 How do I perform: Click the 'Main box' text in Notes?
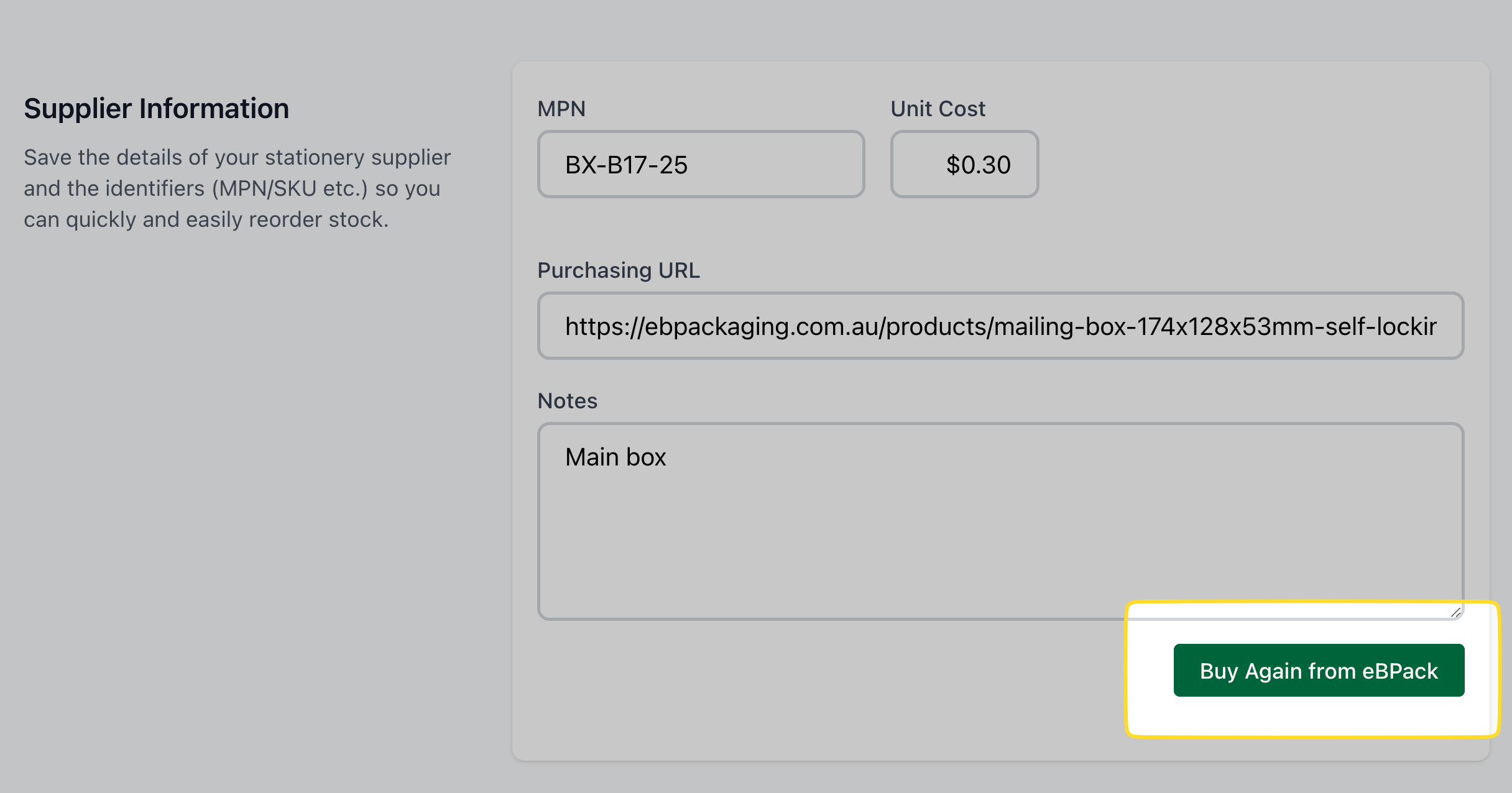point(615,457)
